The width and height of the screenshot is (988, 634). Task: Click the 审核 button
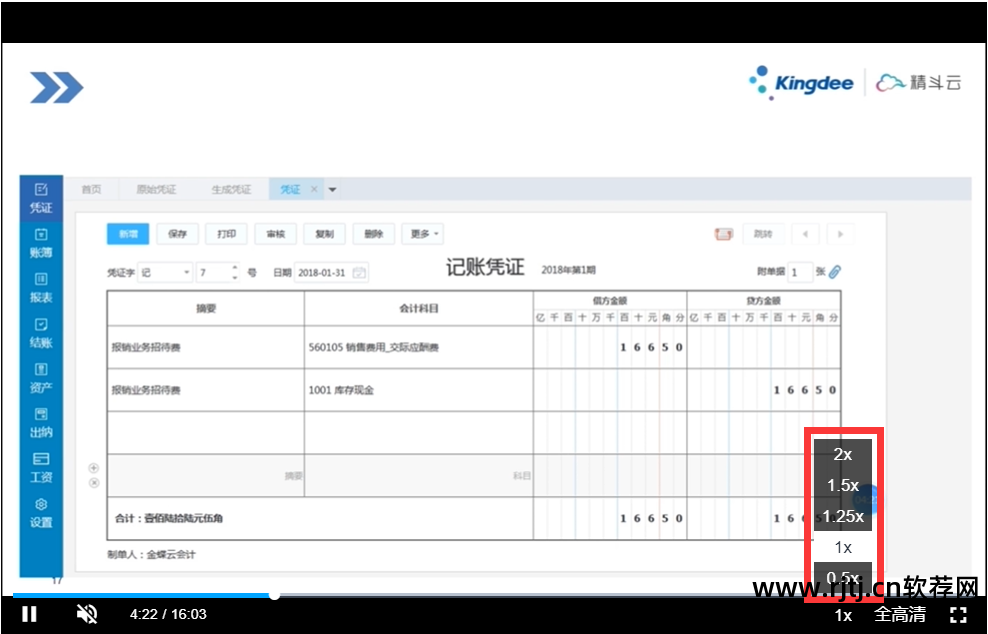click(x=276, y=234)
